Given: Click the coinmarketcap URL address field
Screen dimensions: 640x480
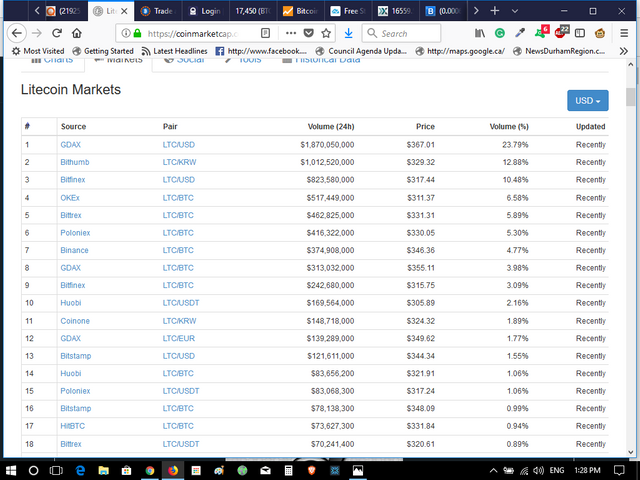Looking at the screenshot, I should tap(193, 33).
